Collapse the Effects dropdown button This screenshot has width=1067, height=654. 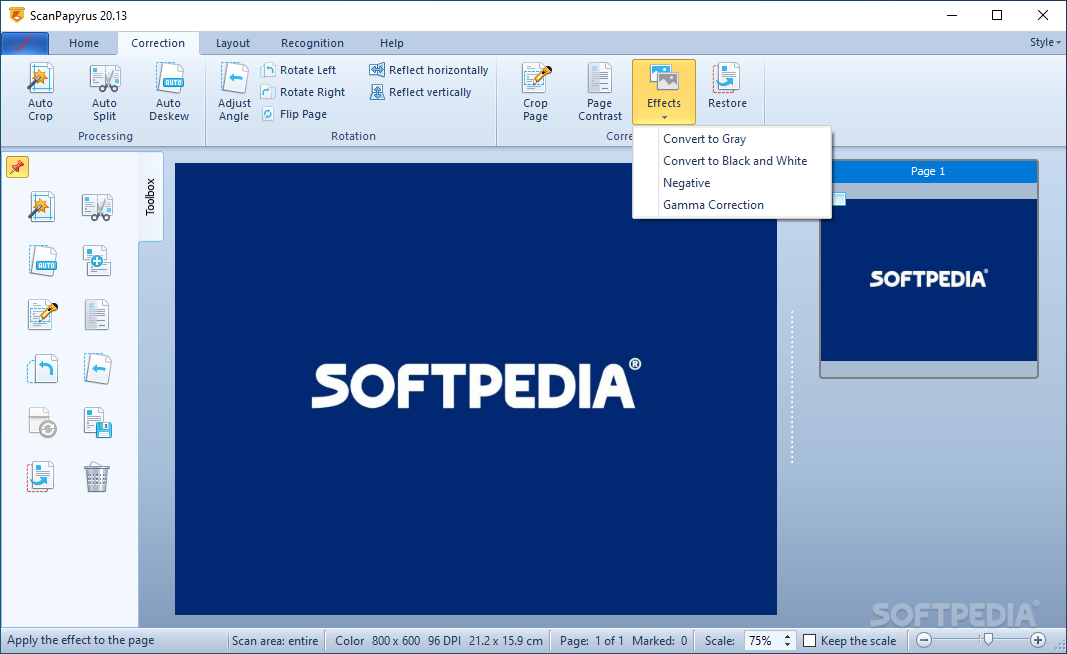[x=663, y=92]
